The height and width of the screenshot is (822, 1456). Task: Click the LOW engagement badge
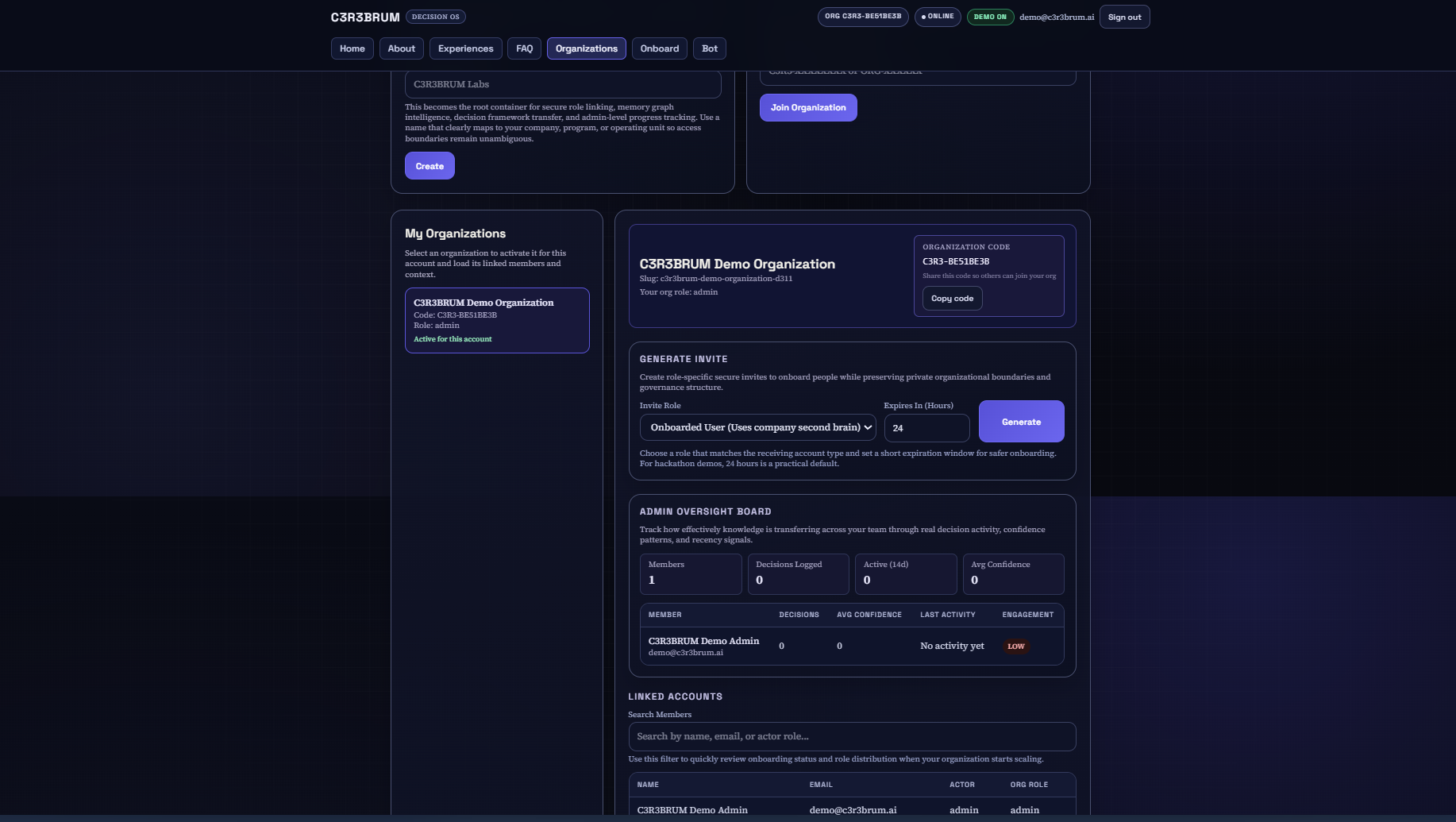point(1016,646)
